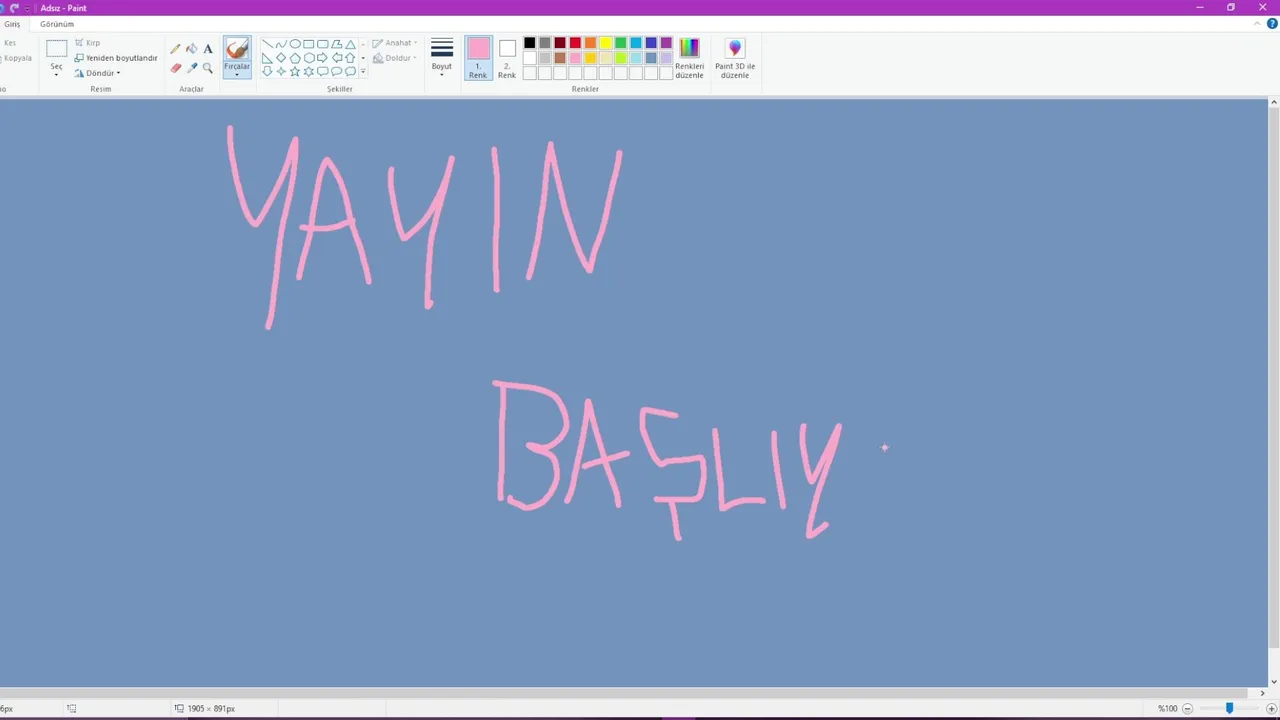Pick the yellow color swatch

(x=605, y=43)
